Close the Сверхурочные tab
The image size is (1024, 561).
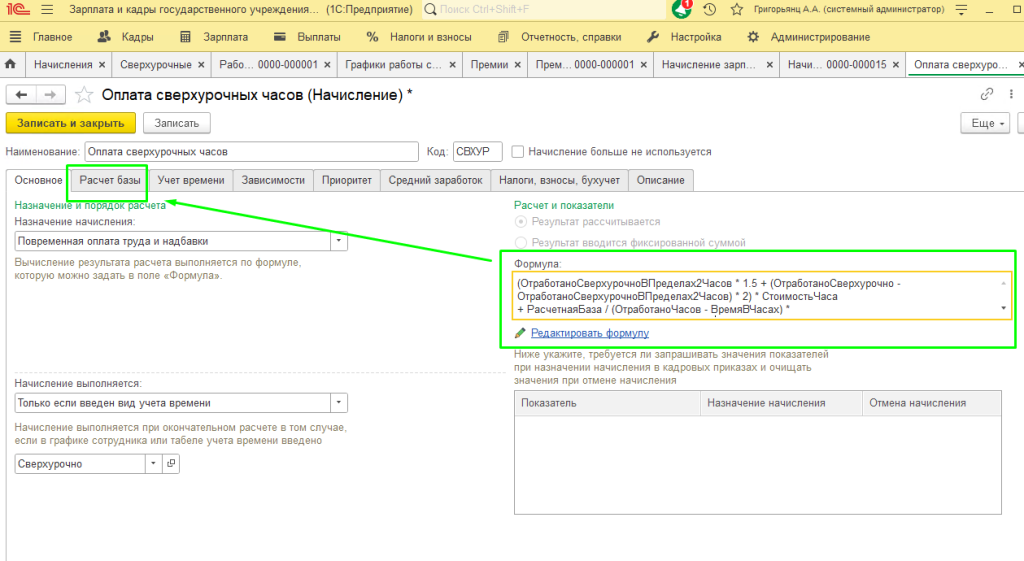201,65
